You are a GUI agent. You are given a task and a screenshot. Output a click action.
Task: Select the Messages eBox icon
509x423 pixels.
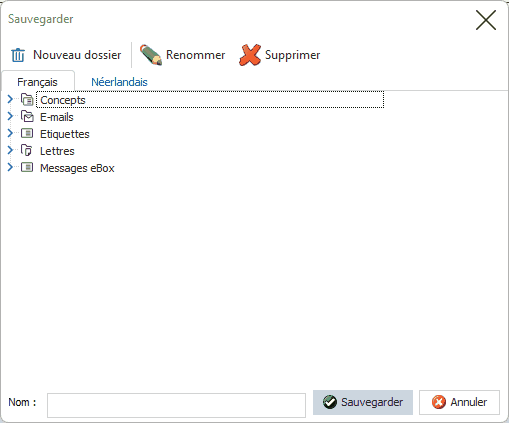click(27, 167)
